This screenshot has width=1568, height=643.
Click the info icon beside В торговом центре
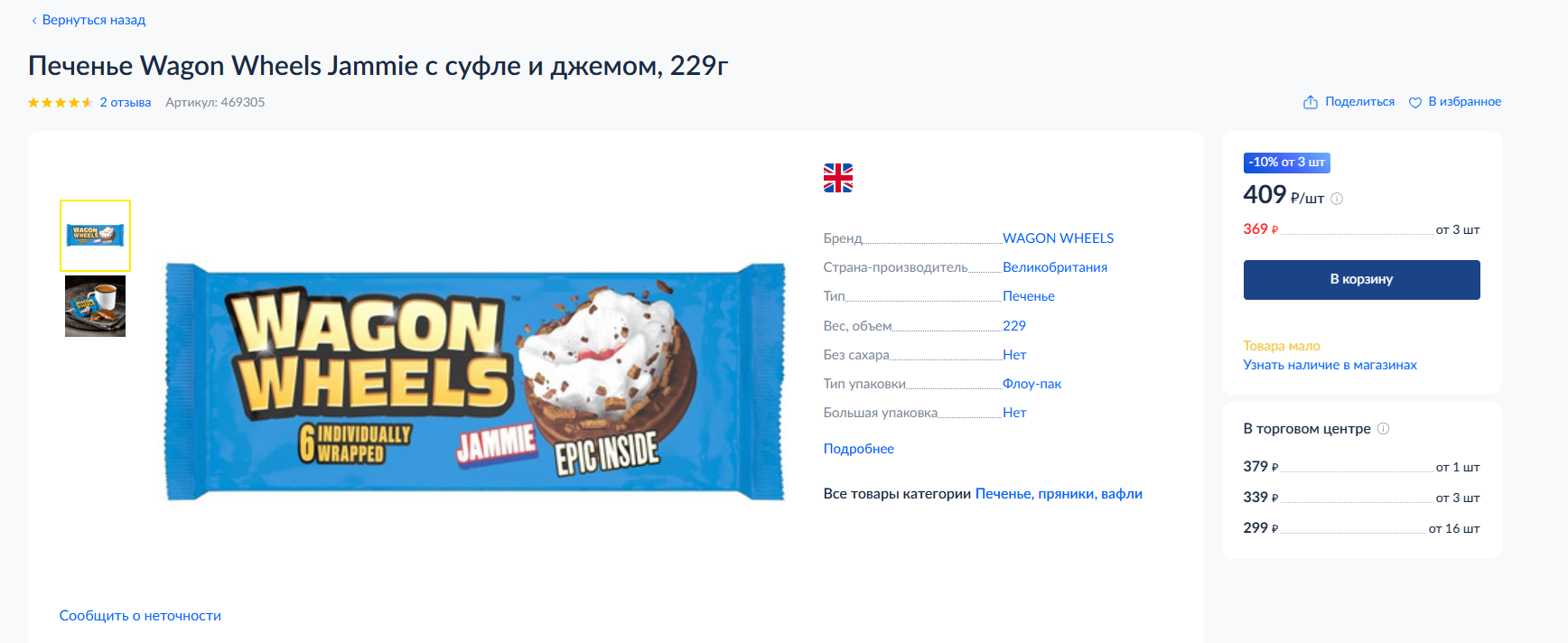pyautogui.click(x=1383, y=428)
